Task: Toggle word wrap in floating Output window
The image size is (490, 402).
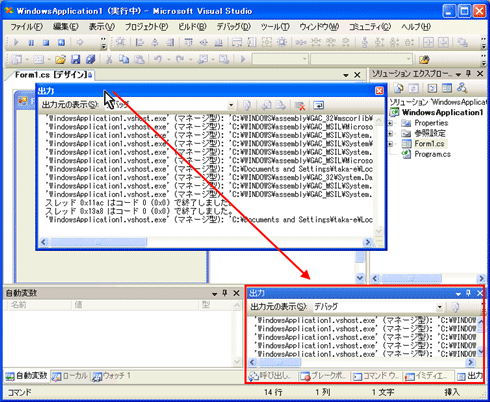Action: [x=319, y=106]
